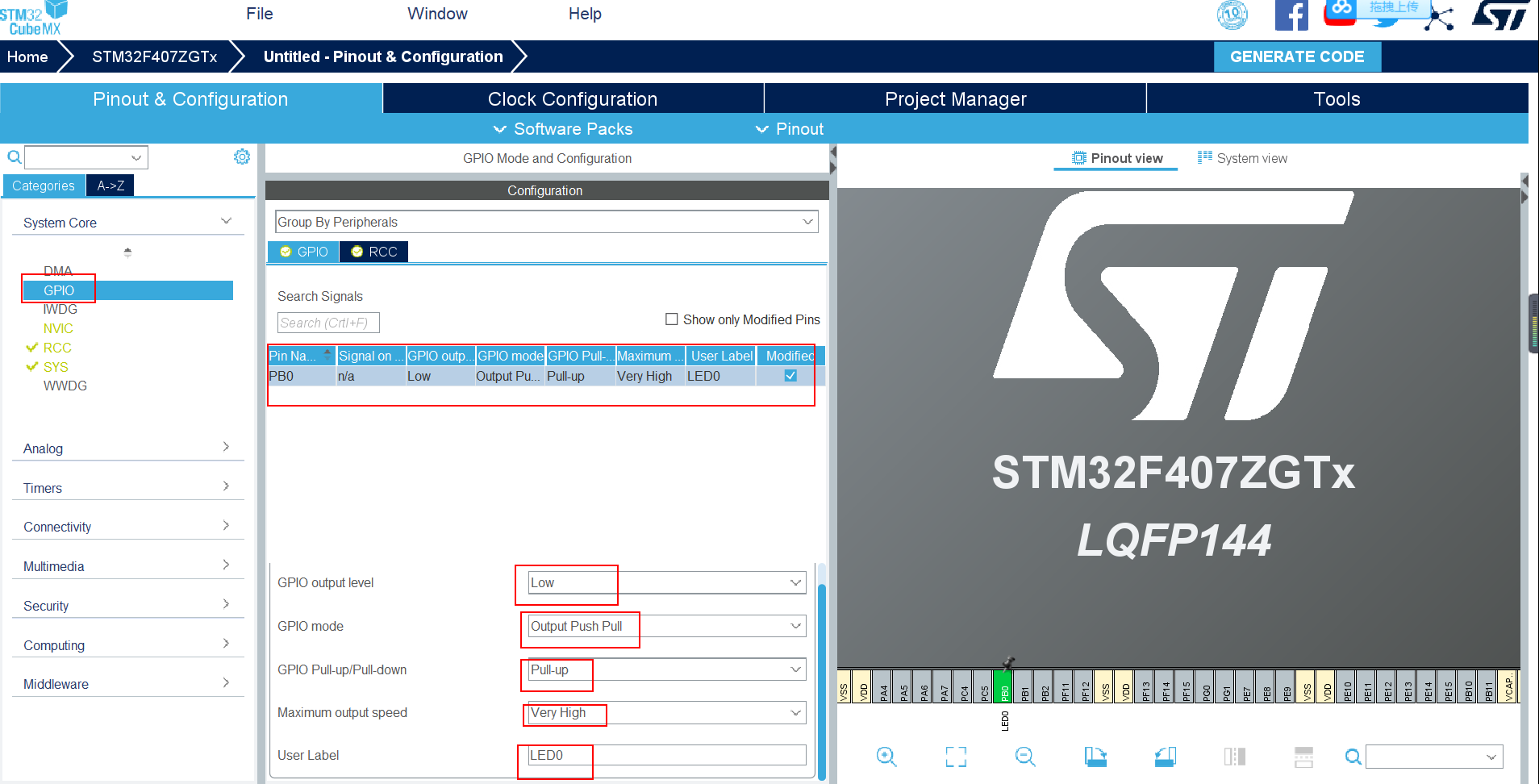Fit the pinout view to window
The width and height of the screenshot is (1539, 784).
point(956,757)
